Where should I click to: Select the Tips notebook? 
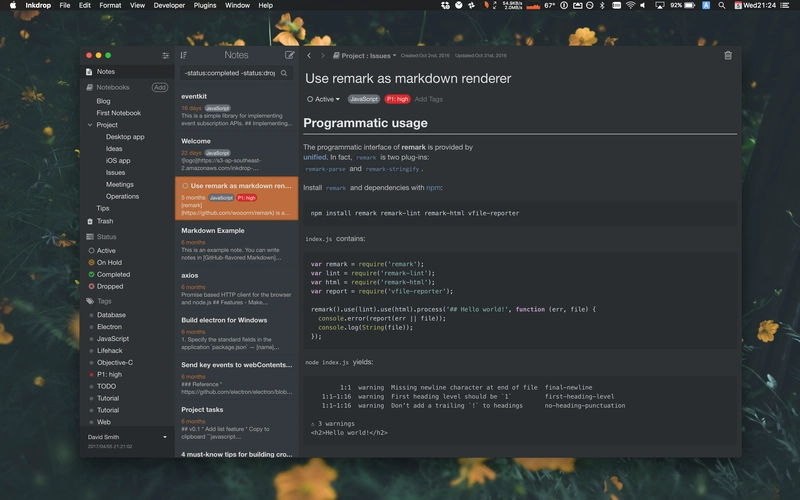103,208
